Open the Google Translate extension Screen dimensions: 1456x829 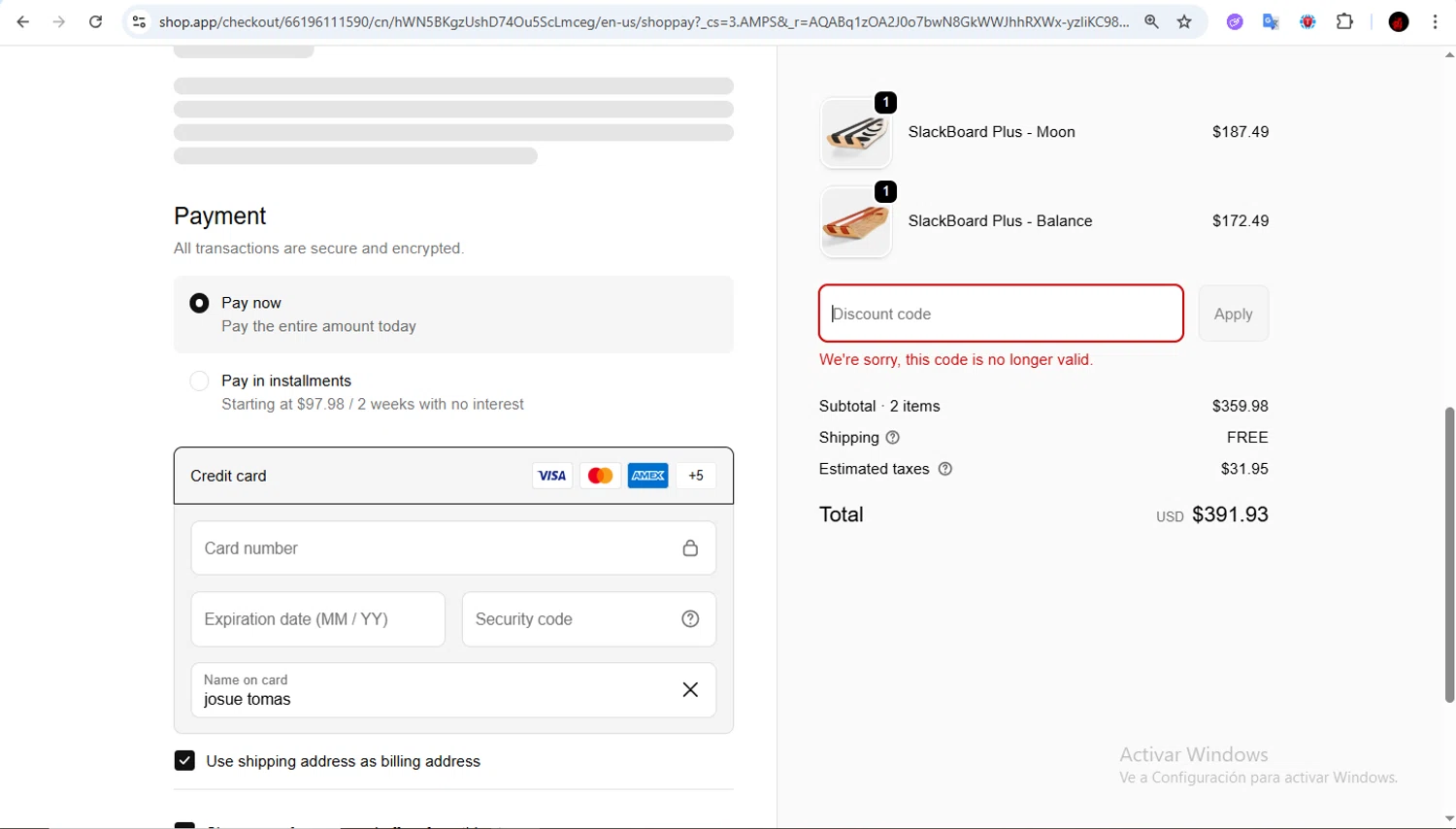pos(1271,21)
